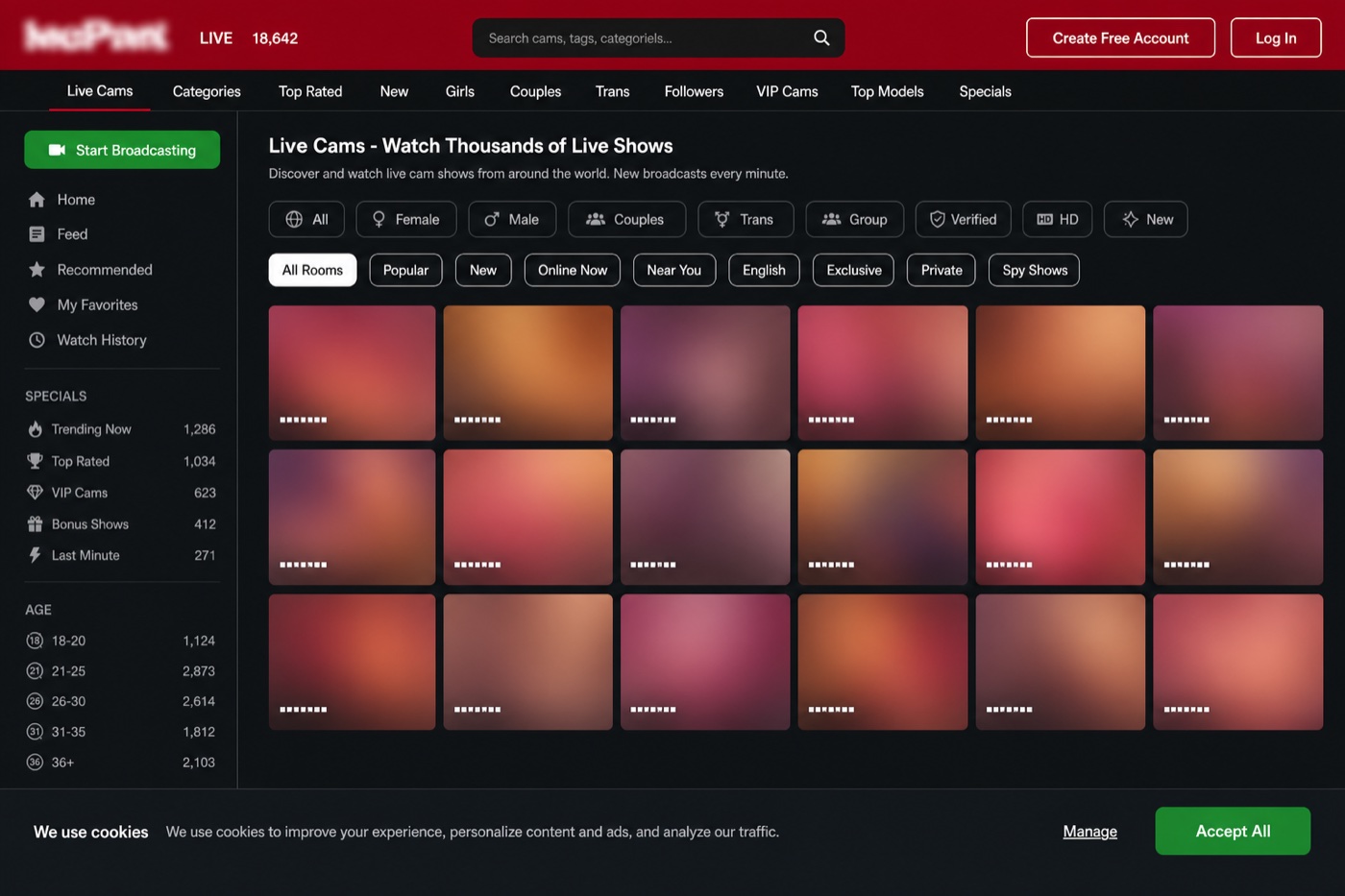The image size is (1345, 896).
Task: Open the Girls nav item
Action: (460, 91)
